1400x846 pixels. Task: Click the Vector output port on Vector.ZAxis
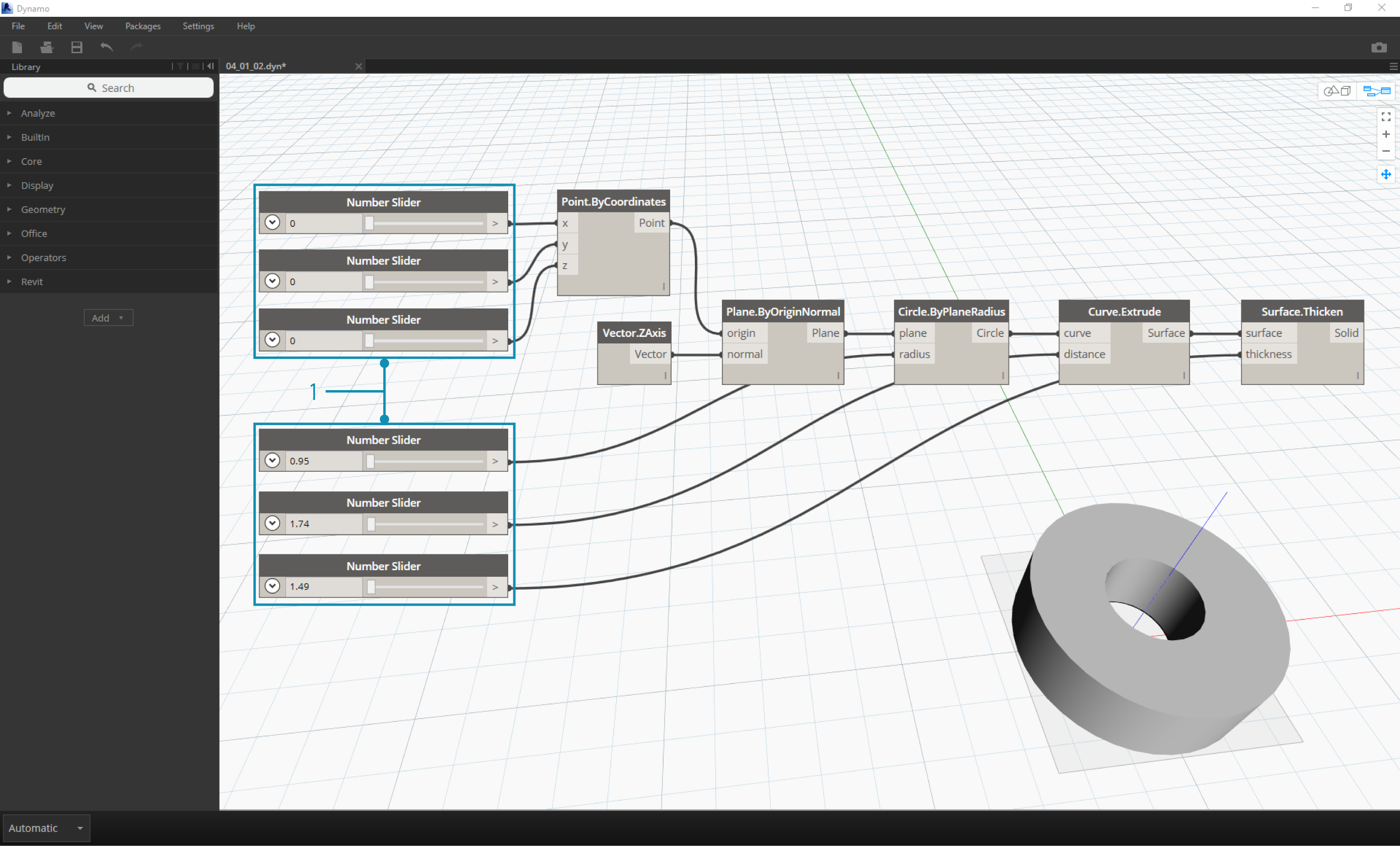650,354
